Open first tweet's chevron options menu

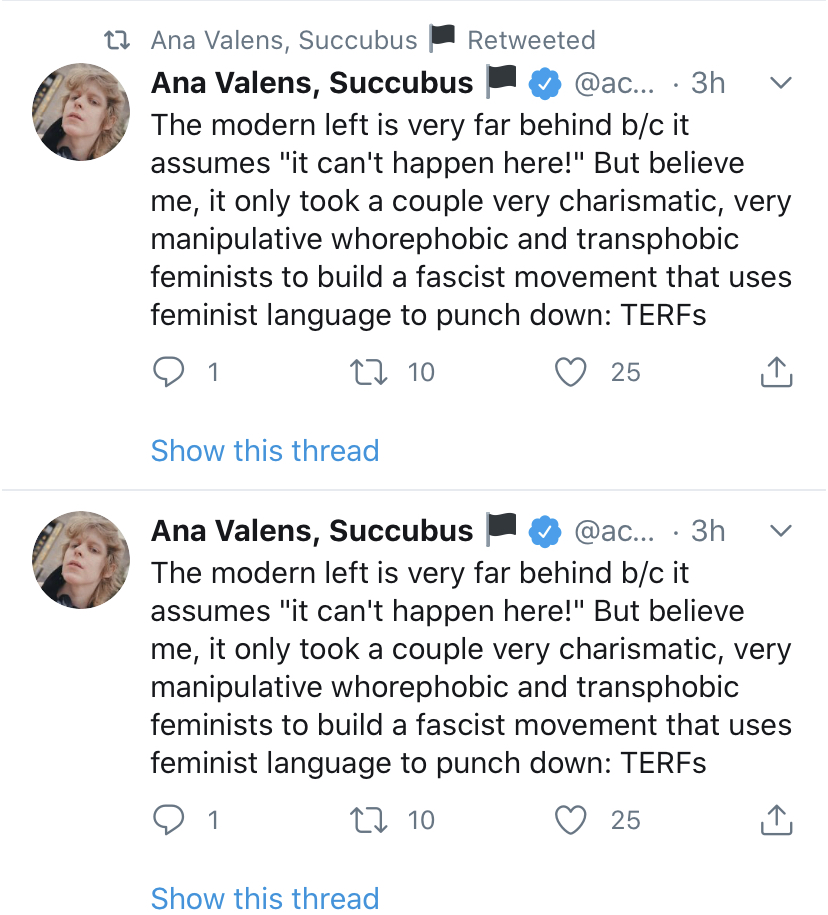pos(779,83)
